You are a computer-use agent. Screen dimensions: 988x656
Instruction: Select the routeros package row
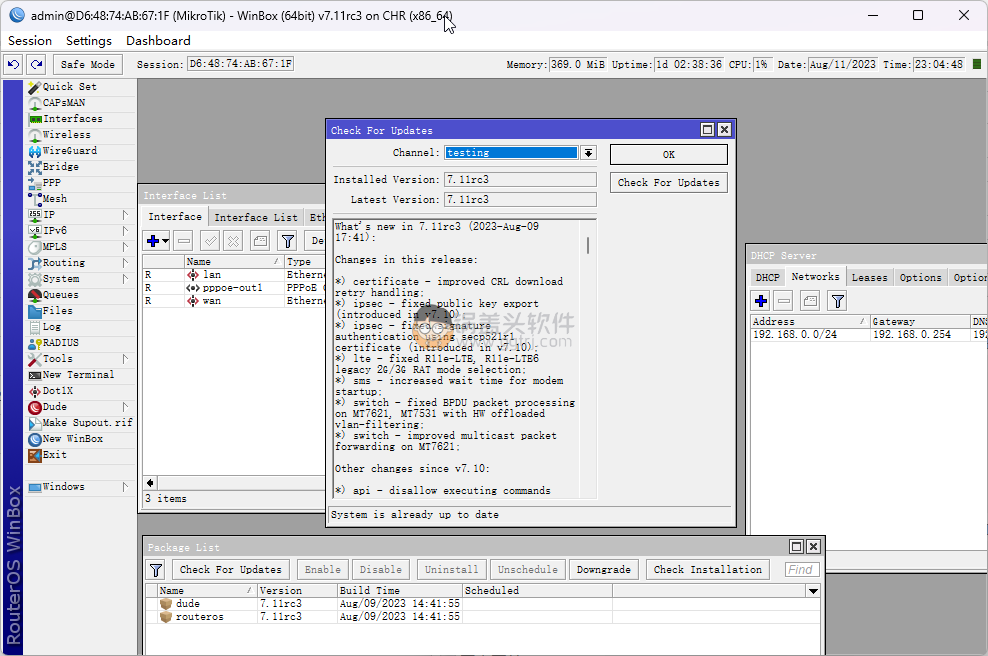[x=483, y=617]
